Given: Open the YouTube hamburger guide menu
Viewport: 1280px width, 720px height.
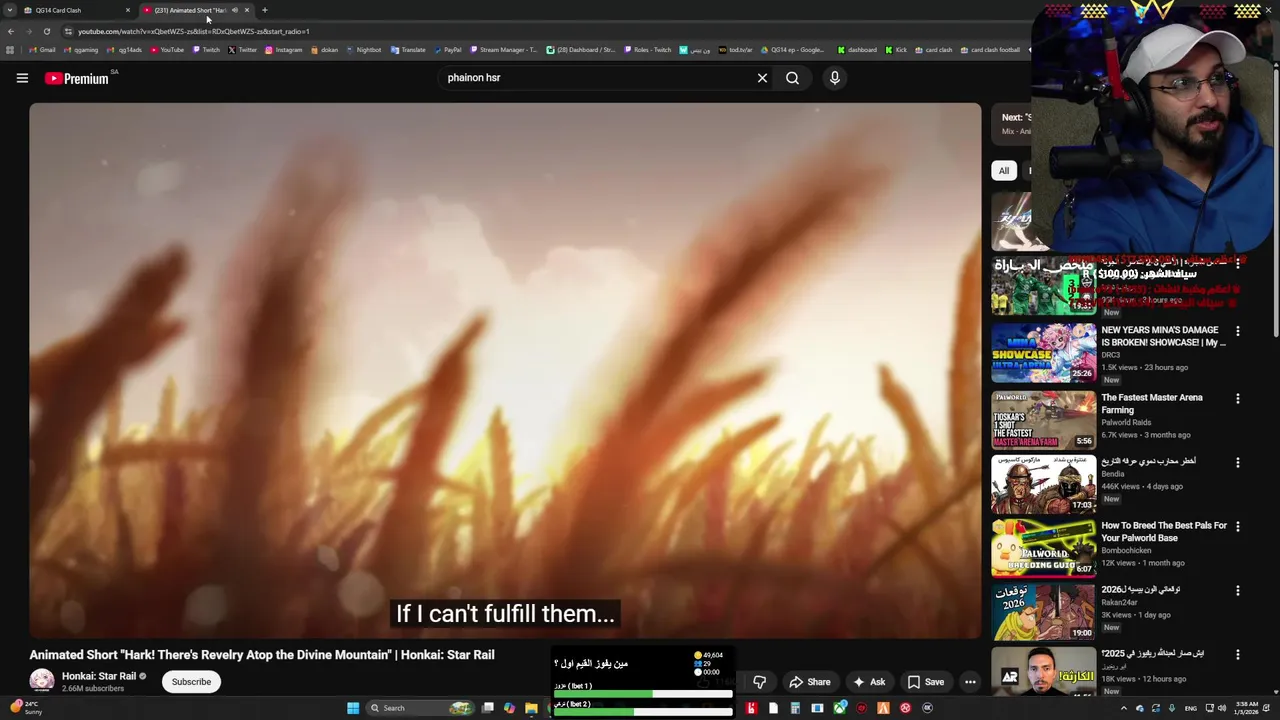Looking at the screenshot, I should click(22, 78).
